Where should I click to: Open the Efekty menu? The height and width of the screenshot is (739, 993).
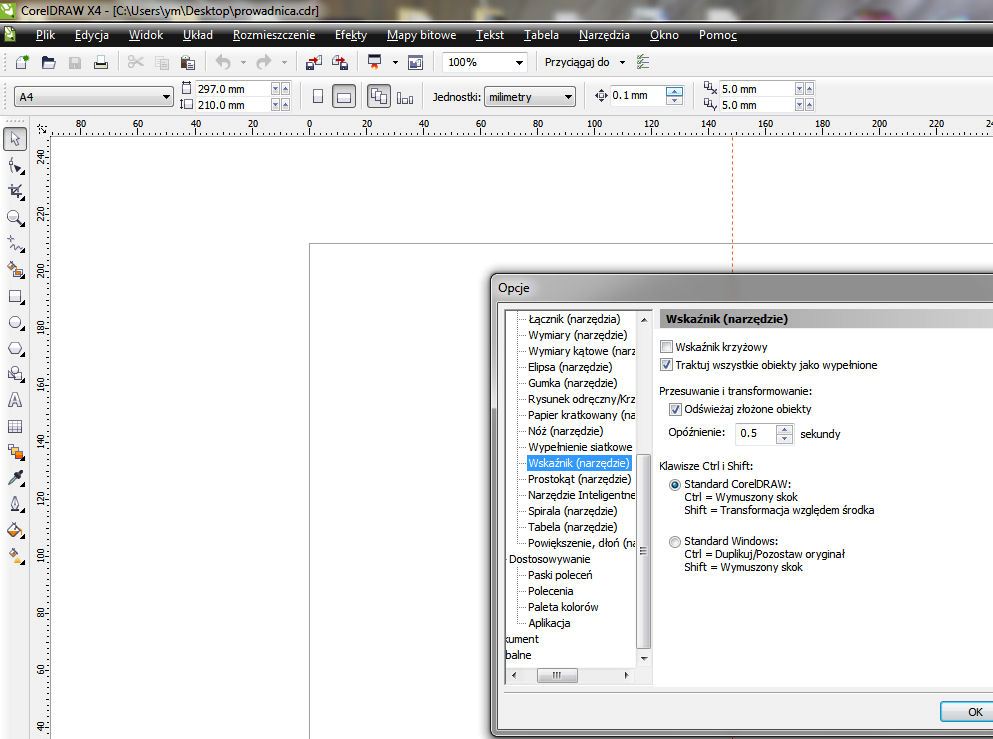click(x=350, y=35)
